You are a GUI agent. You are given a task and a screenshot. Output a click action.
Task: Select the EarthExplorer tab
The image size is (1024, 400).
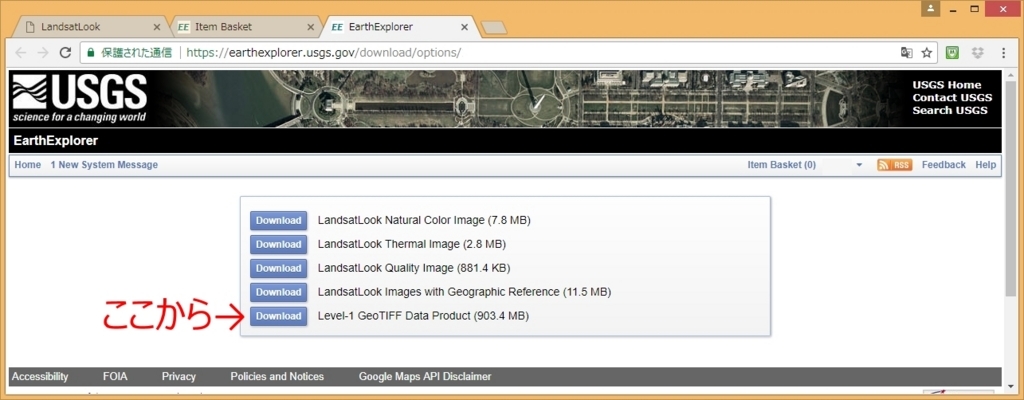tap(400, 27)
